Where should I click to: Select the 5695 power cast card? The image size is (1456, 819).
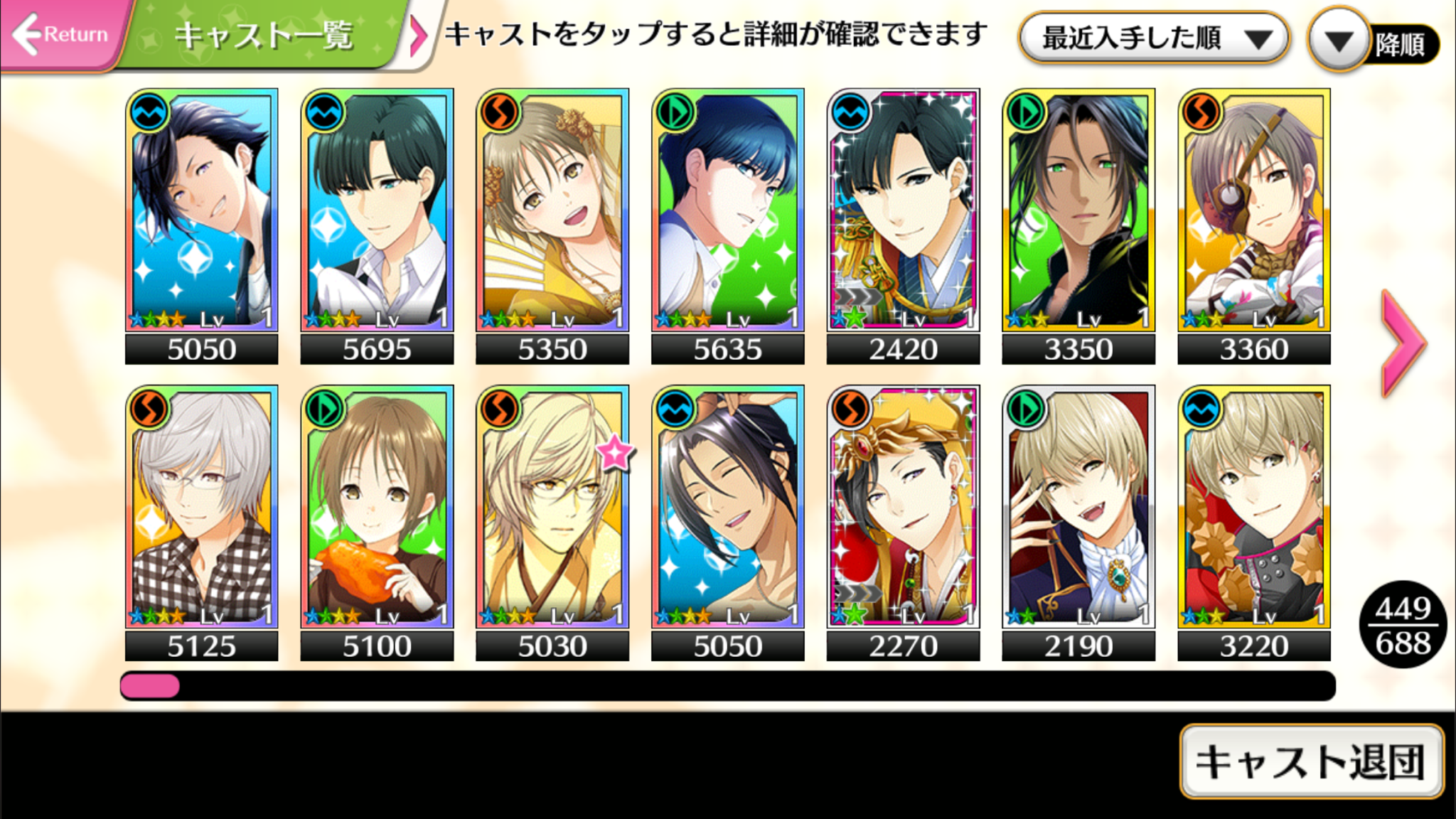tap(377, 226)
